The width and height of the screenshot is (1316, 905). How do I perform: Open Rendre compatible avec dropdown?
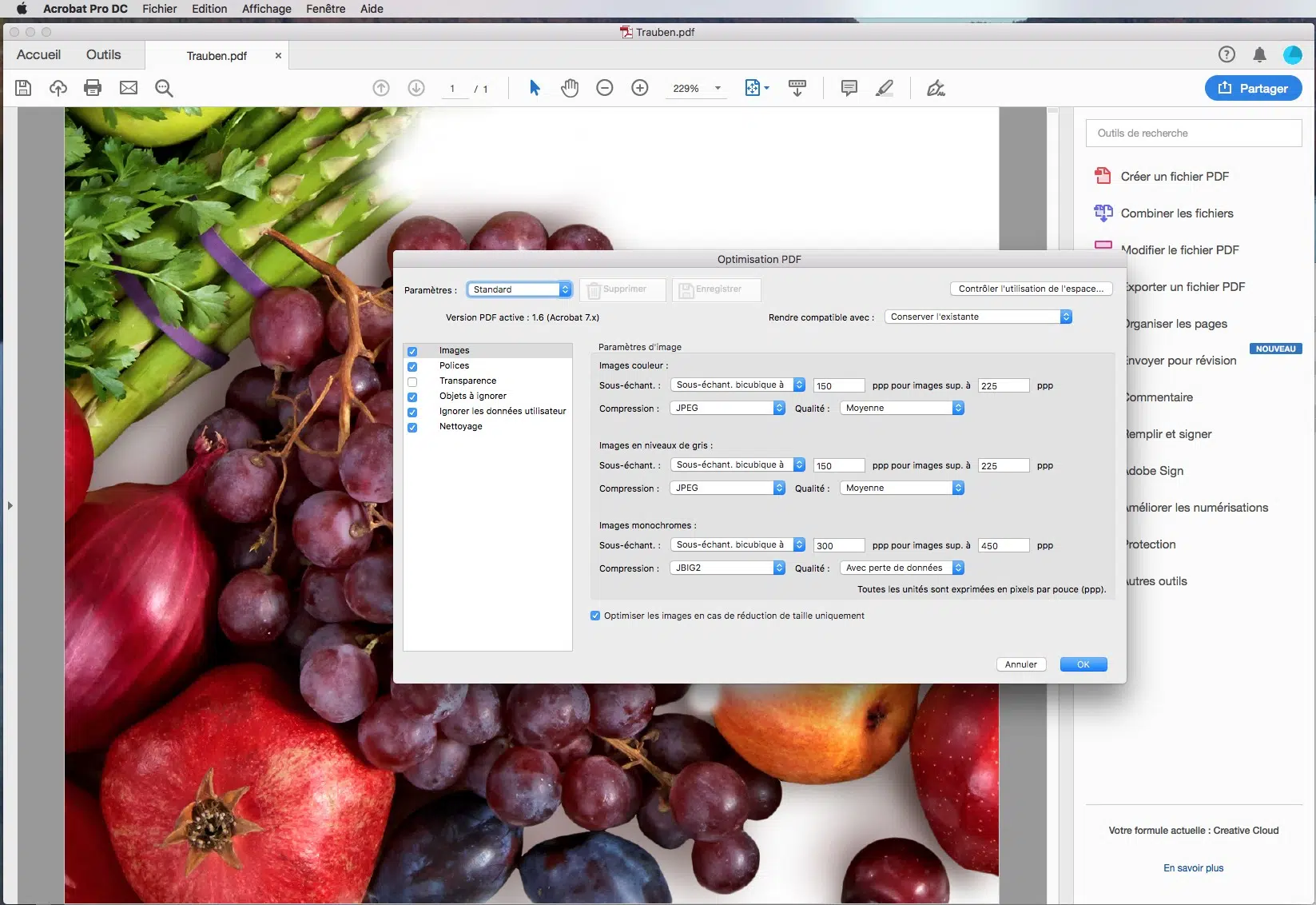click(978, 317)
